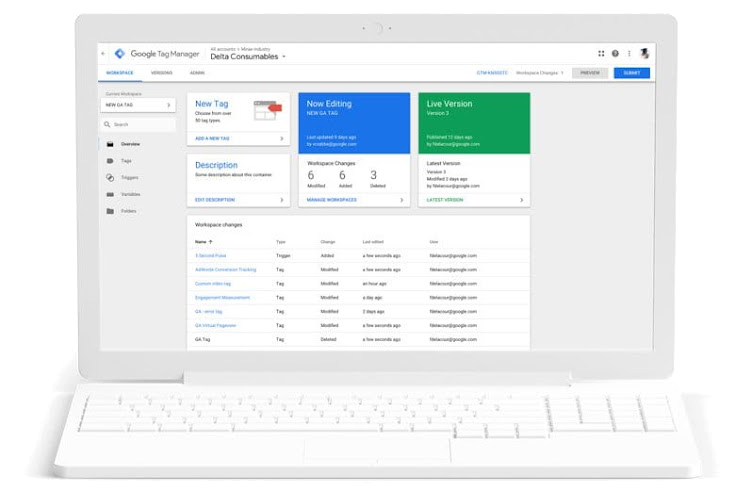Click the user account avatar
The image size is (750, 490).
coord(644,54)
